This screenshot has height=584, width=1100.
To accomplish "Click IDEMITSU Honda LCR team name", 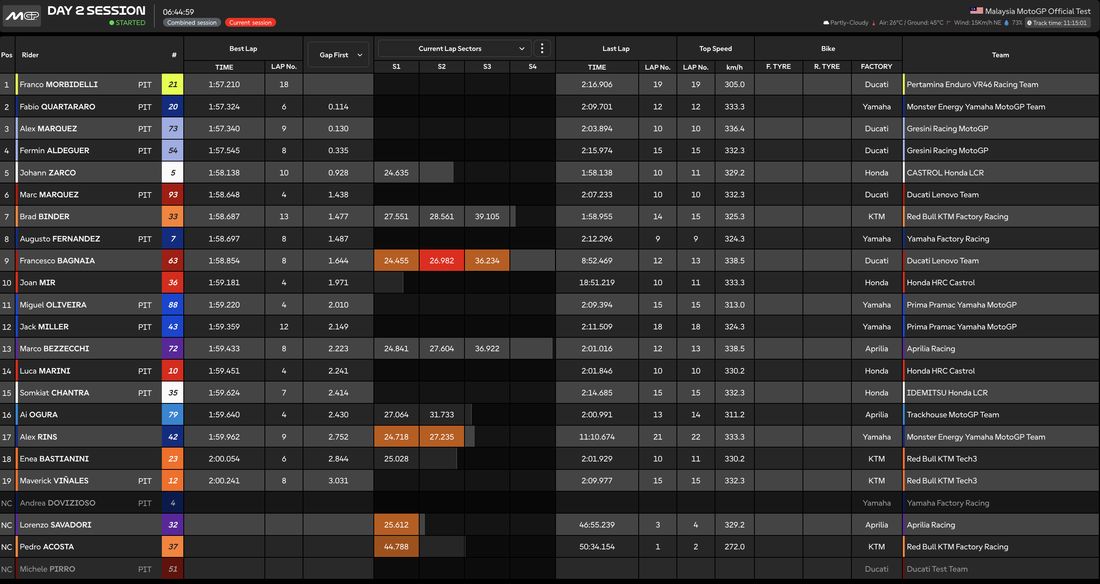I will click(x=947, y=392).
